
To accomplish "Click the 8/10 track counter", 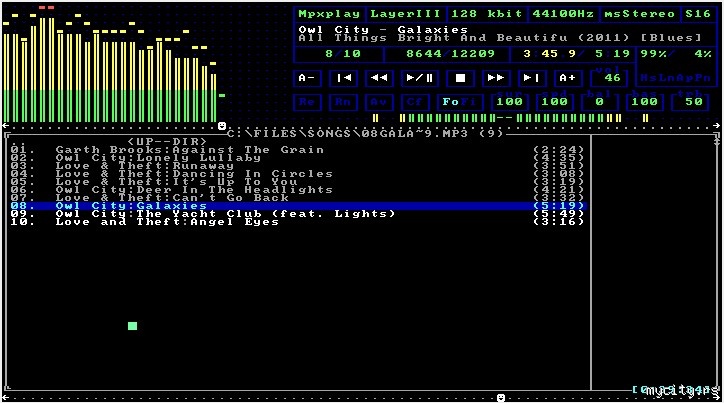I will coord(343,54).
